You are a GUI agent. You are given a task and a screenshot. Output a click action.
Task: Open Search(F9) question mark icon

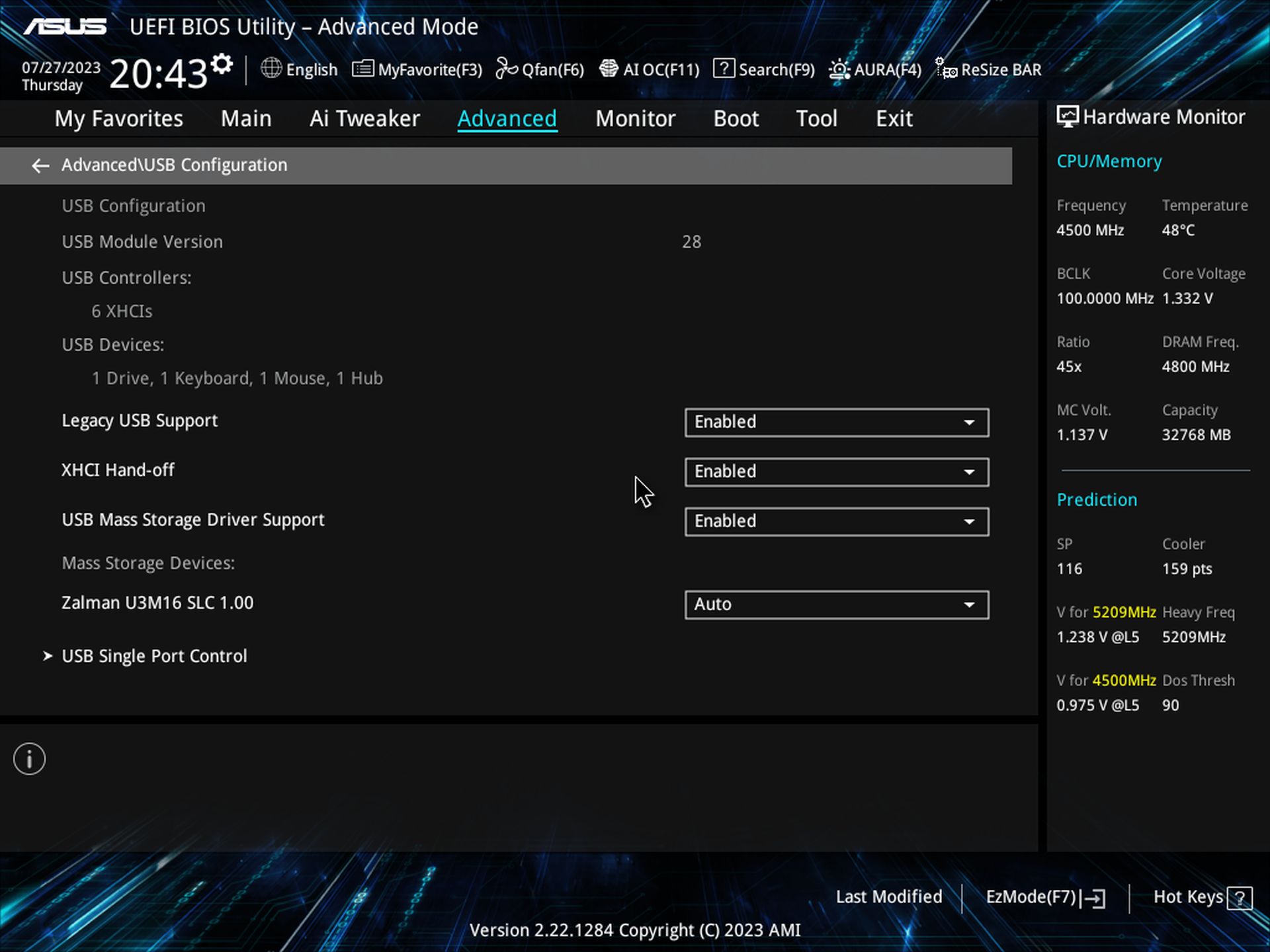coord(724,69)
